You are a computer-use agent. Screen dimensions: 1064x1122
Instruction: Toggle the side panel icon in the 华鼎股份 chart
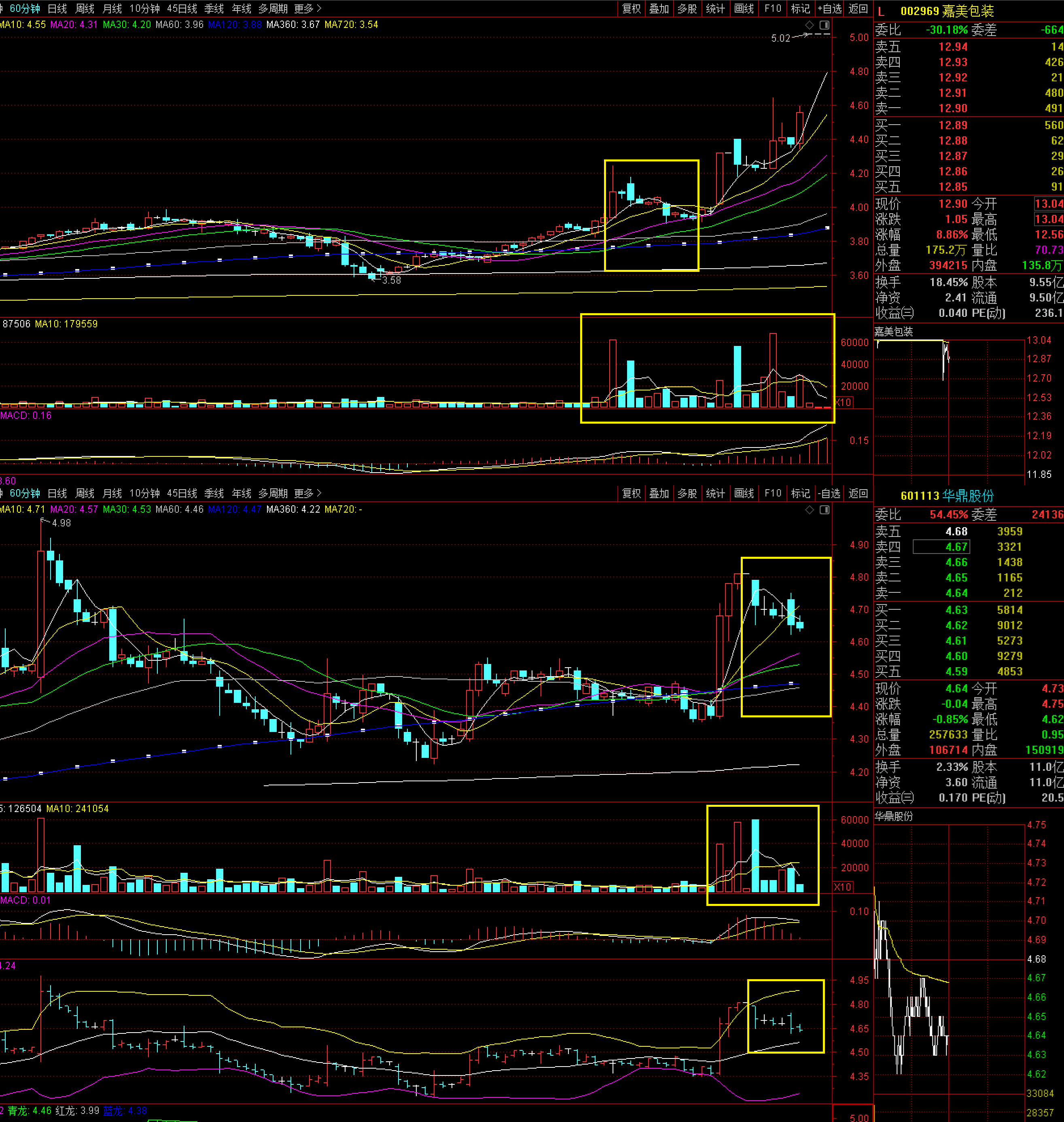point(824,509)
